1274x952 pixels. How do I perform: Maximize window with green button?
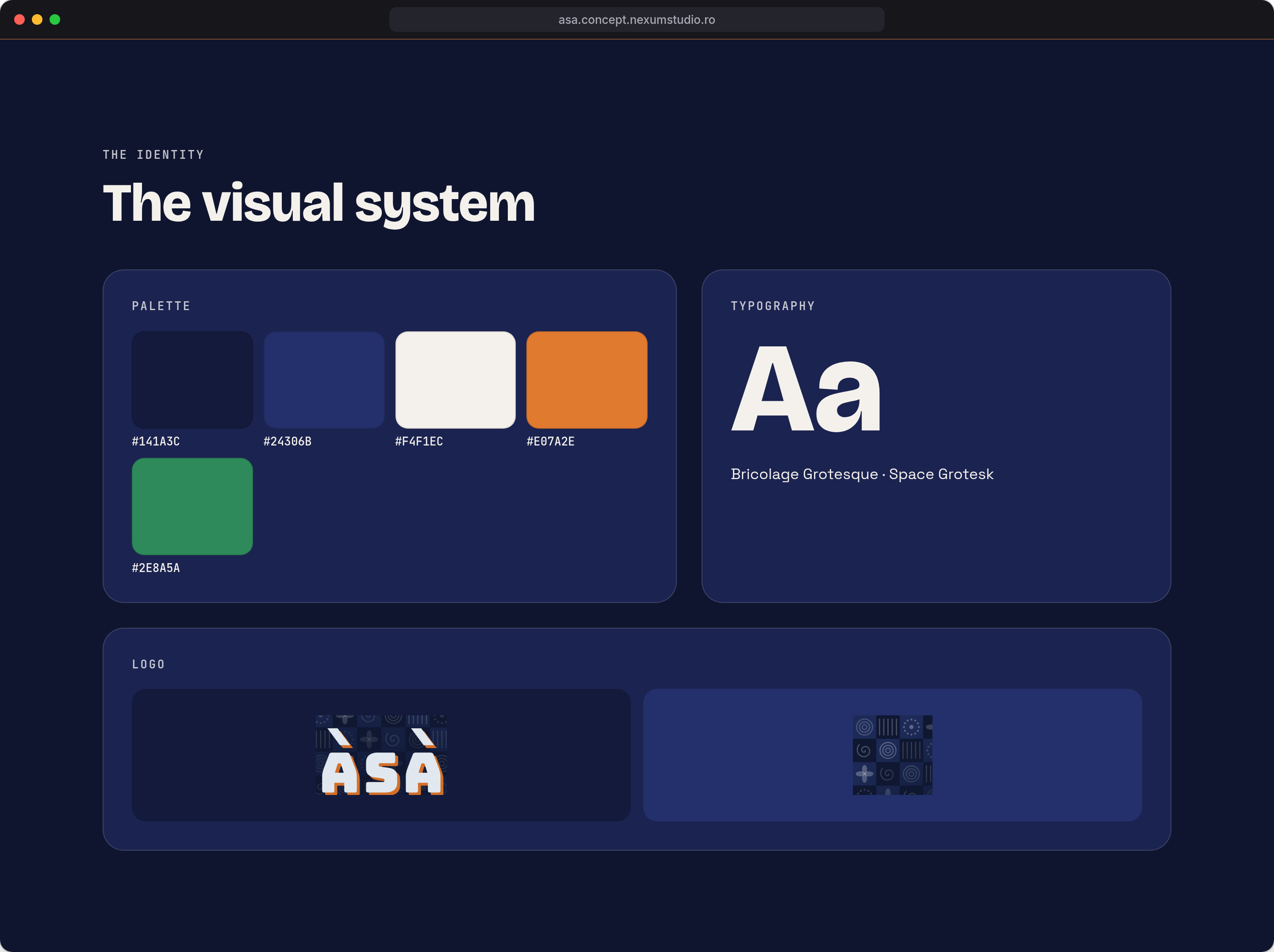[55, 19]
